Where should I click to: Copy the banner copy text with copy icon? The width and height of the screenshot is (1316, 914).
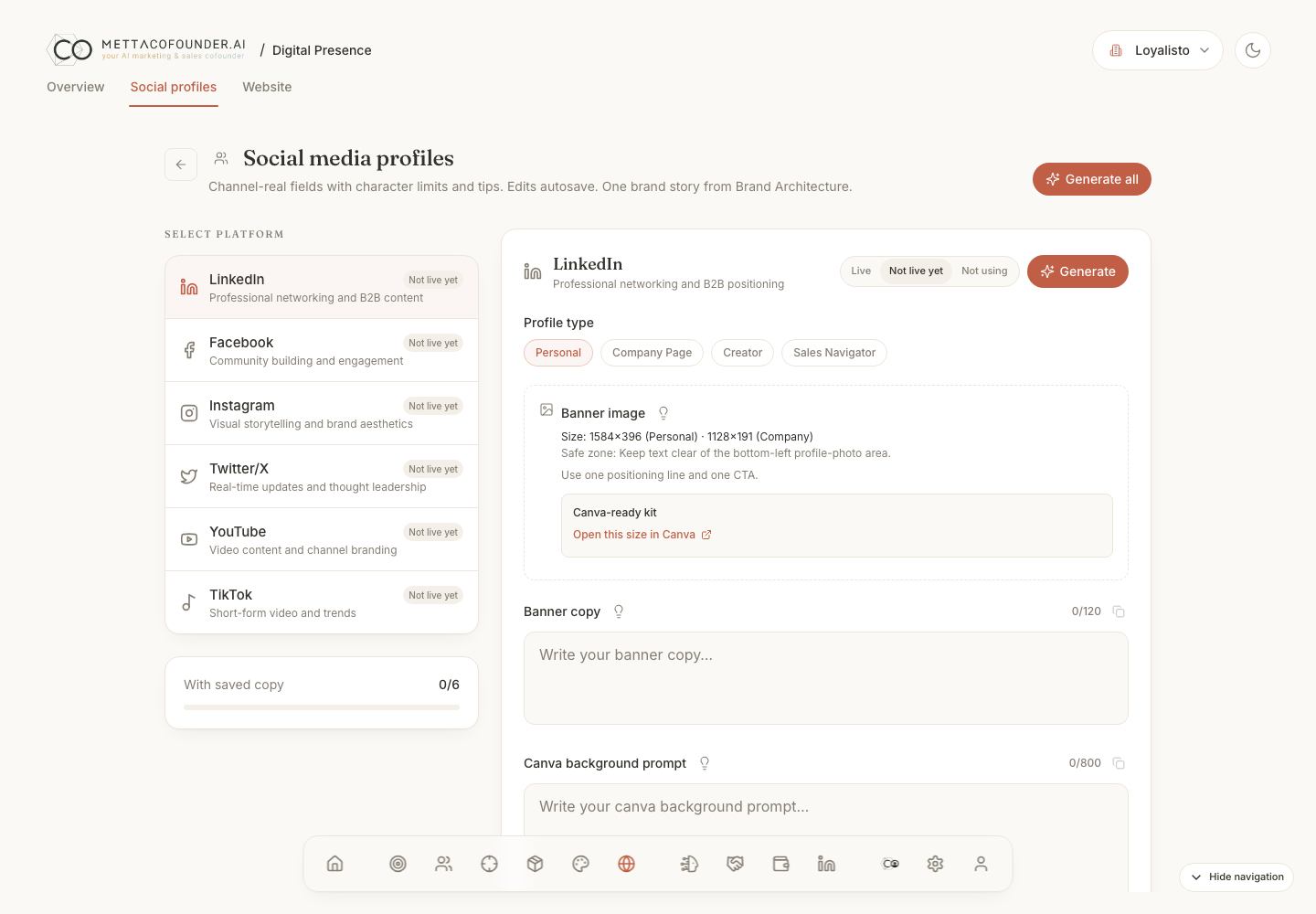tap(1119, 611)
